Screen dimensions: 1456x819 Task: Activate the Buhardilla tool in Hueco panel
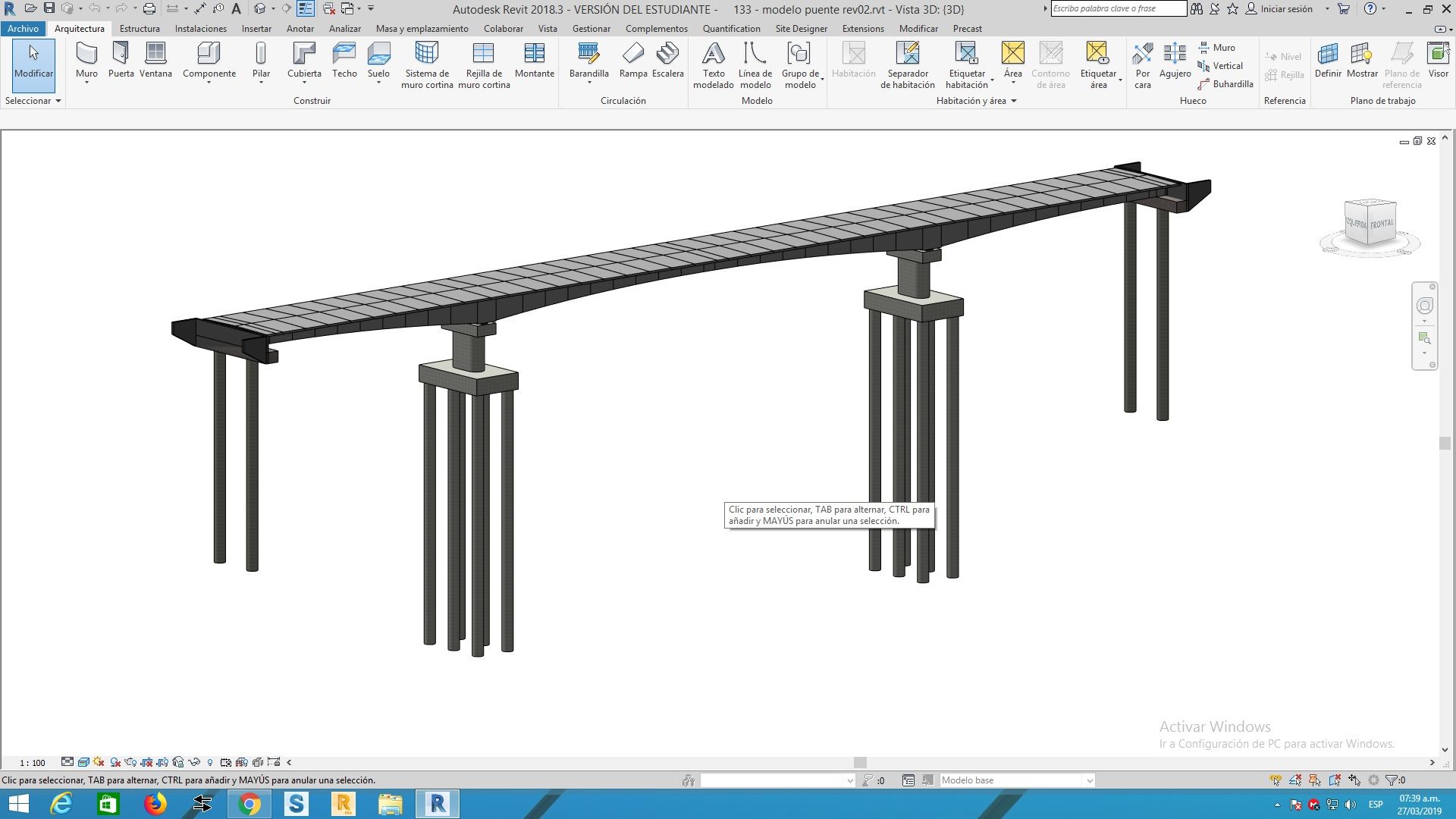pyautogui.click(x=1226, y=84)
